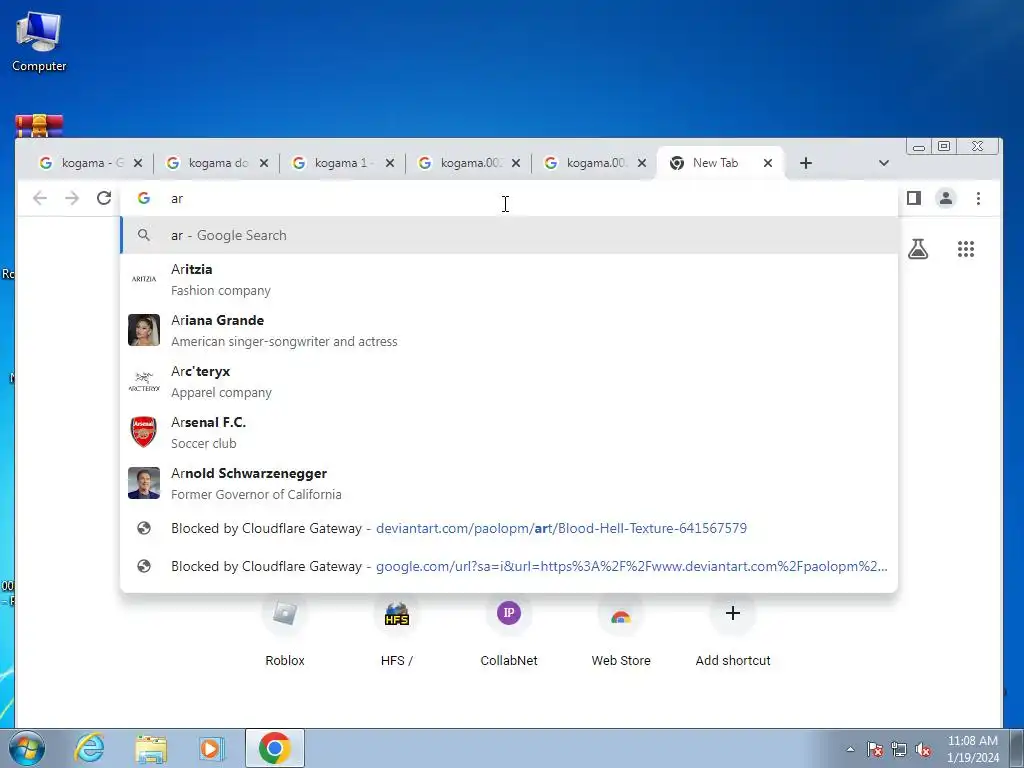Image resolution: width=1024 pixels, height=768 pixels.
Task: Open the profile avatar menu
Action: click(x=946, y=198)
